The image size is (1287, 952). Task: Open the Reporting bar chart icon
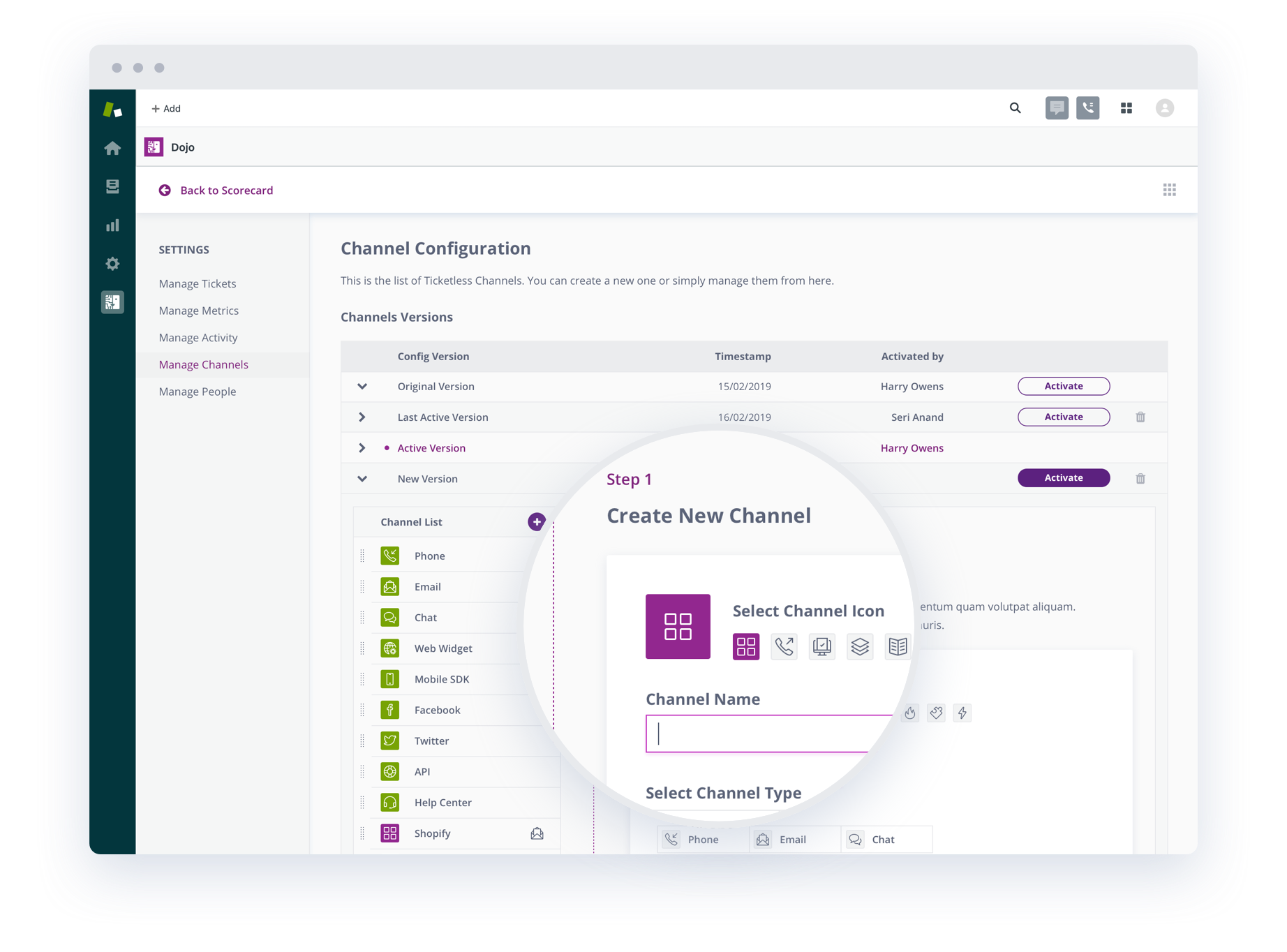pyautogui.click(x=112, y=225)
